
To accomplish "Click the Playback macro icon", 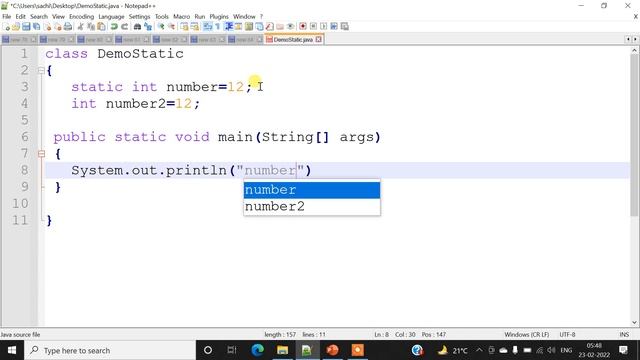I will pos(323,27).
